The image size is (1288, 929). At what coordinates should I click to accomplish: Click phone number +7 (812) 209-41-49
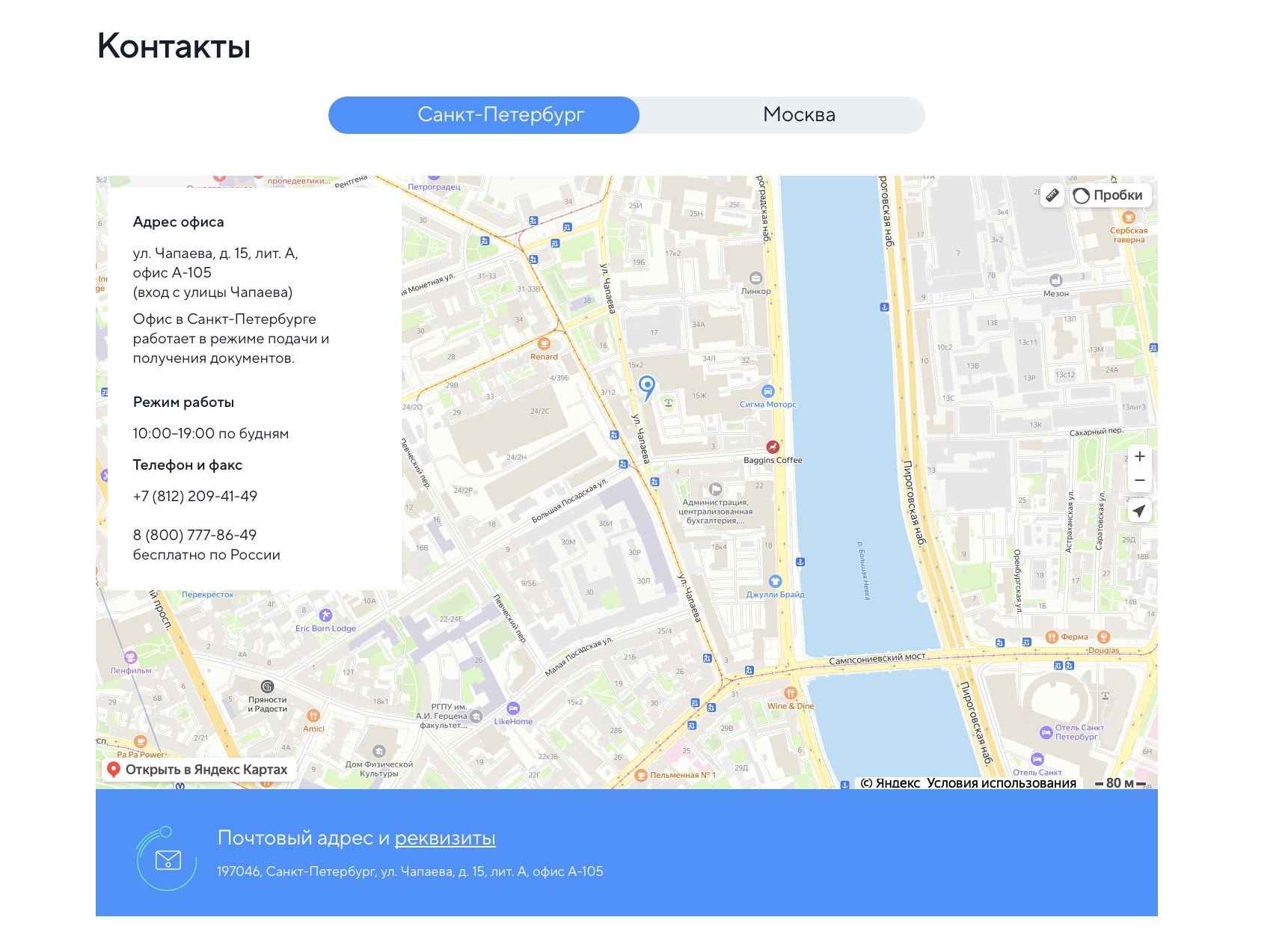pos(195,496)
